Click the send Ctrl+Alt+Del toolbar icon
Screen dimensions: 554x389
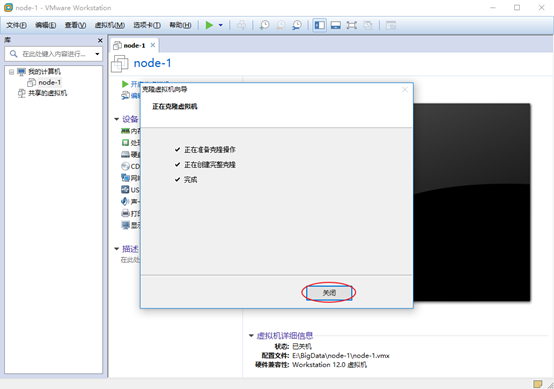pyautogui.click(x=241, y=25)
